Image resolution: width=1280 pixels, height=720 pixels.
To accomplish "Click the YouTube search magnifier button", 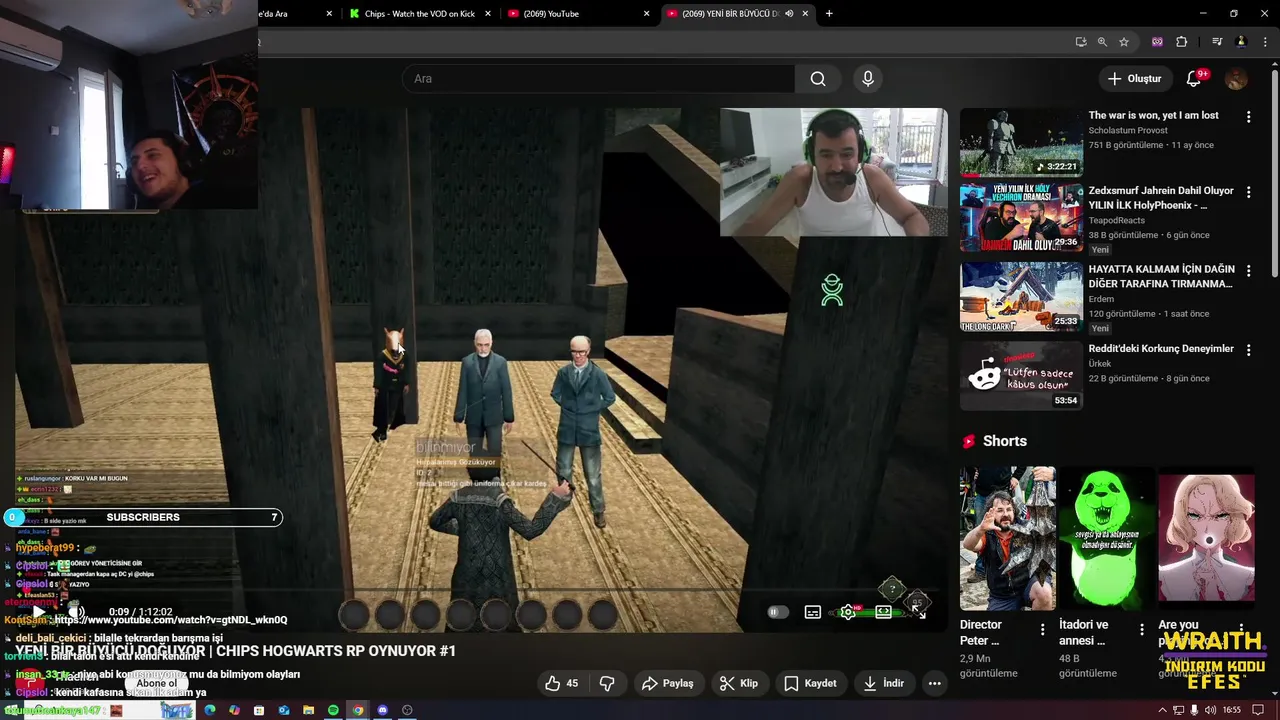I will coord(818,79).
